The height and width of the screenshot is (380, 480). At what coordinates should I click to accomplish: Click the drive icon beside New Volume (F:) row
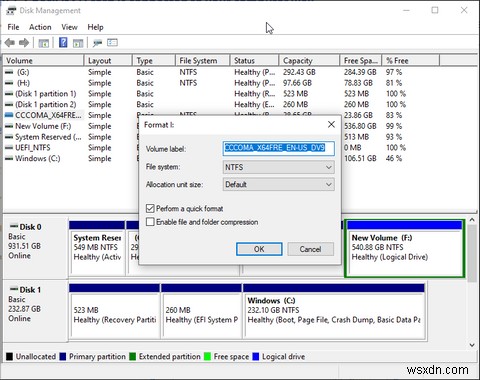pos(9,126)
